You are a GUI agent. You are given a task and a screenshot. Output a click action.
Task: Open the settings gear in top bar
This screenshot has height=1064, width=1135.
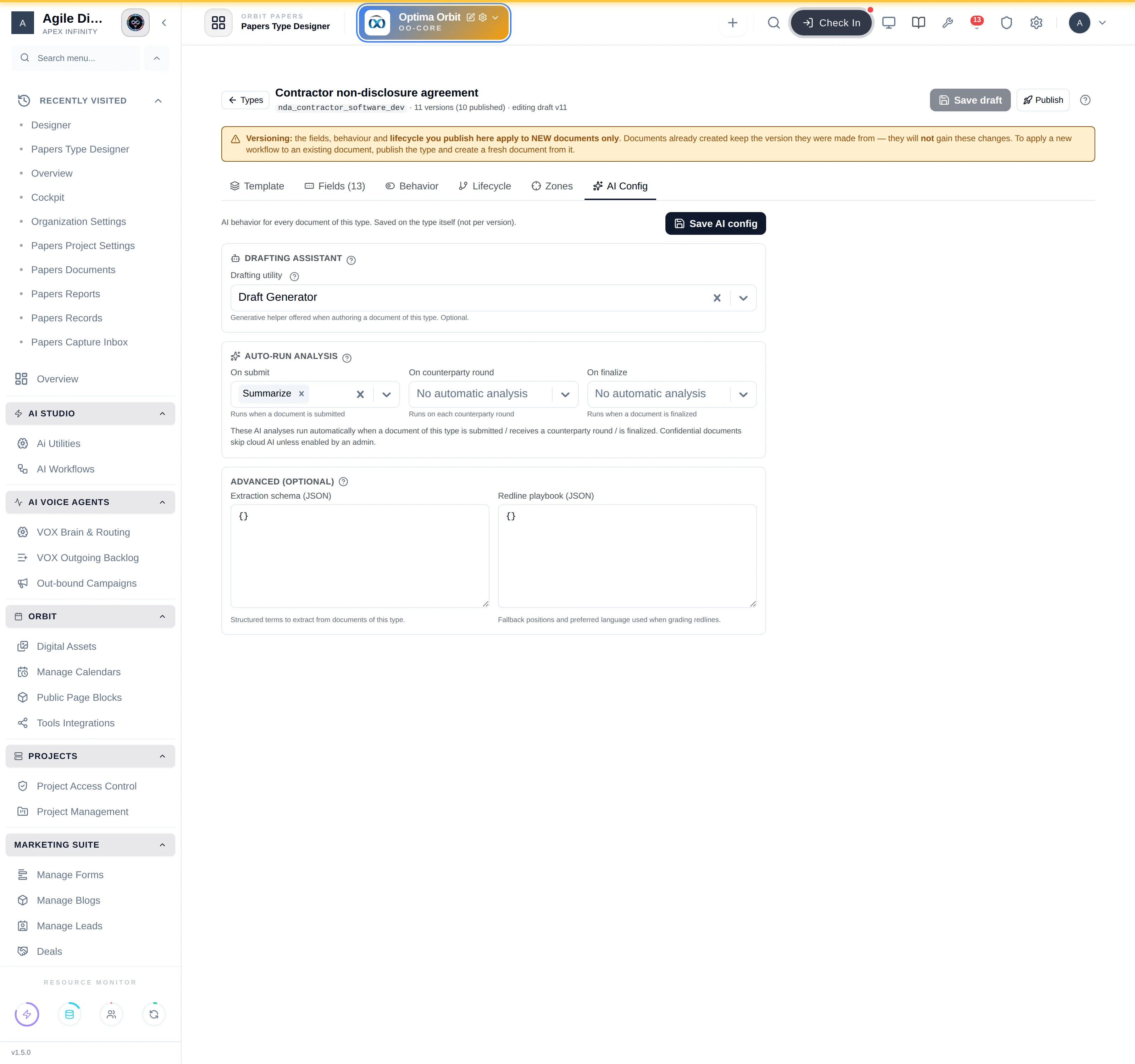tap(1036, 23)
